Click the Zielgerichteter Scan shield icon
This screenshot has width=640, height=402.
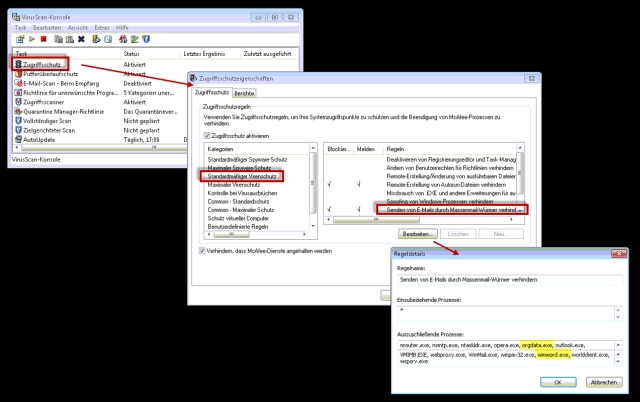click(18, 130)
